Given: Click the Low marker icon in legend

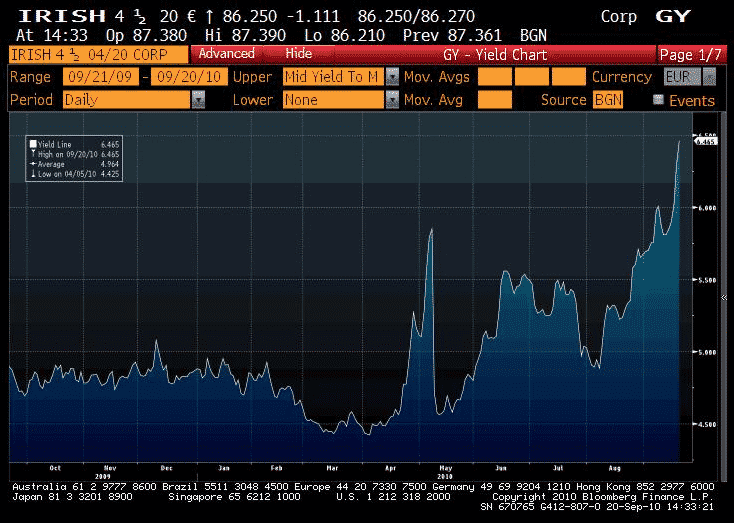Looking at the screenshot, I should point(32,173).
